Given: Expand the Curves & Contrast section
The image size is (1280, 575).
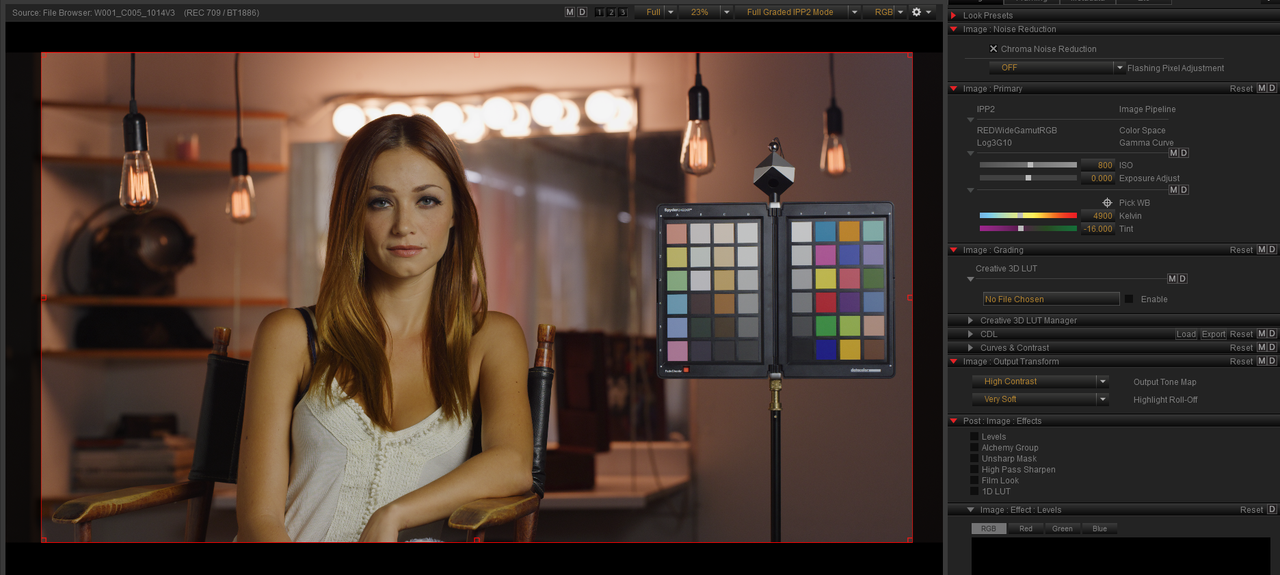Looking at the screenshot, I should point(971,348).
